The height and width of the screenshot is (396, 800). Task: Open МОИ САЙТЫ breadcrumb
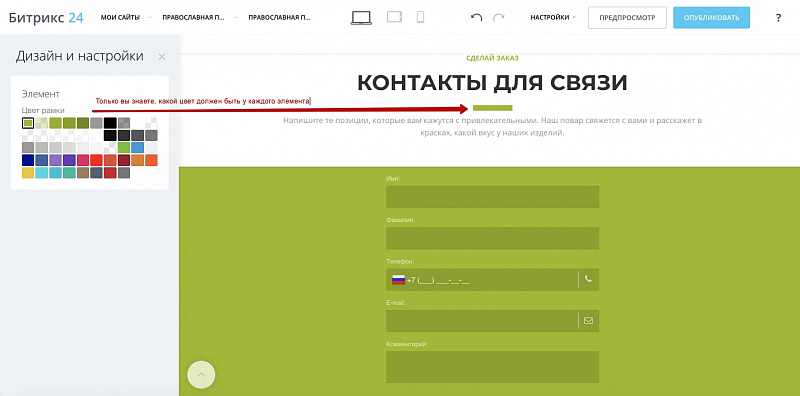pos(120,17)
